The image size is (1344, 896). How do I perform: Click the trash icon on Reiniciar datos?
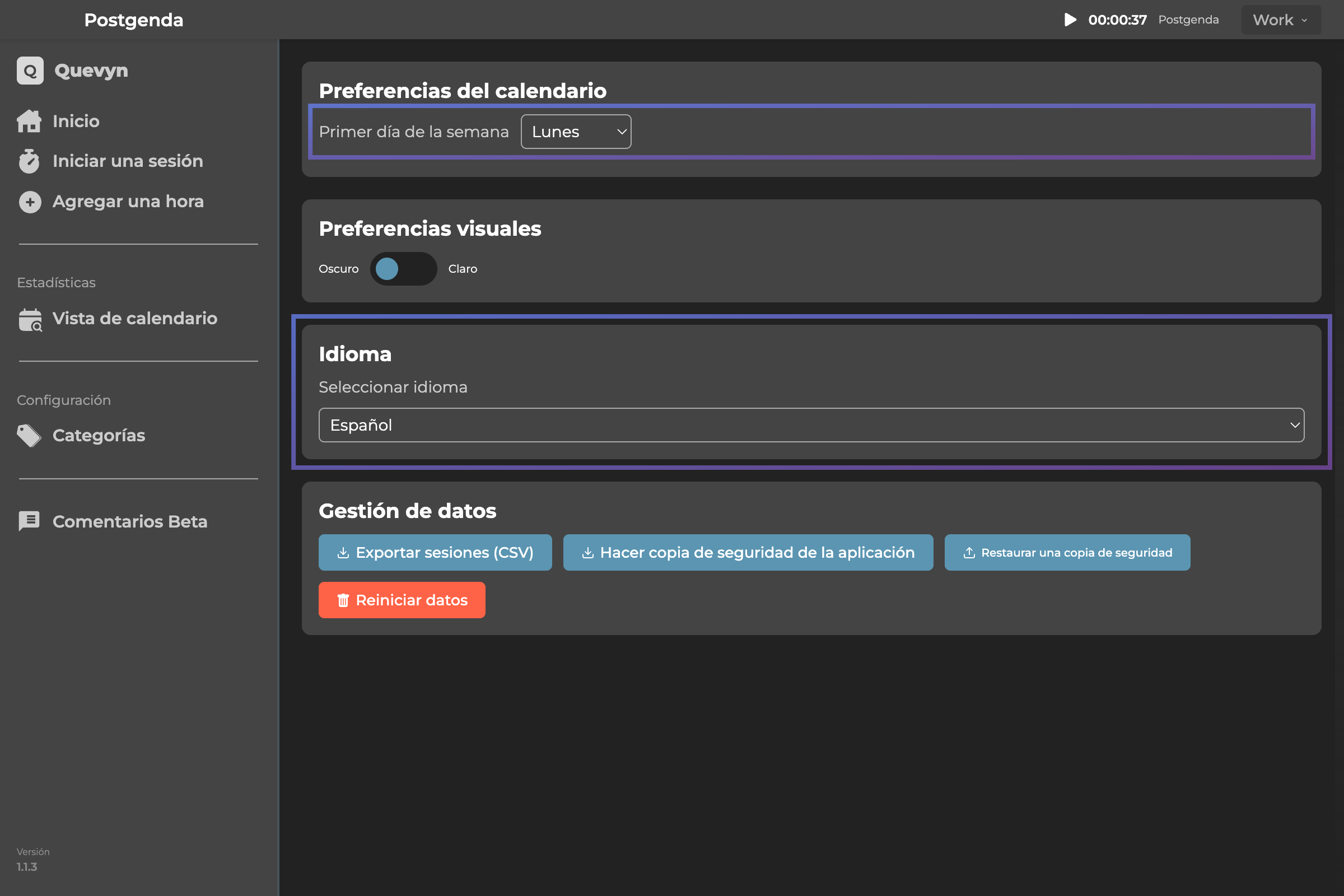click(343, 600)
